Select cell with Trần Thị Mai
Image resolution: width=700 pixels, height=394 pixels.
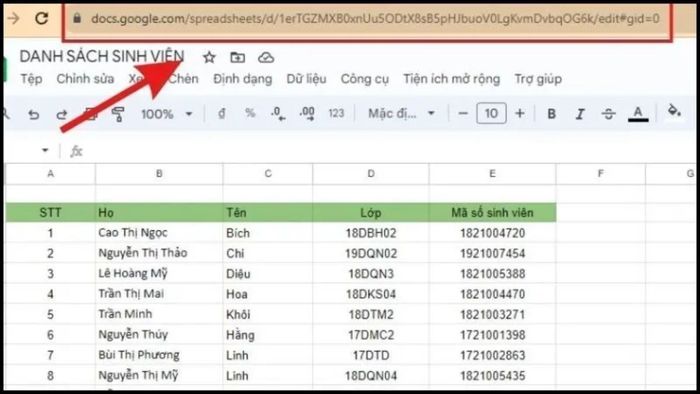pos(159,294)
